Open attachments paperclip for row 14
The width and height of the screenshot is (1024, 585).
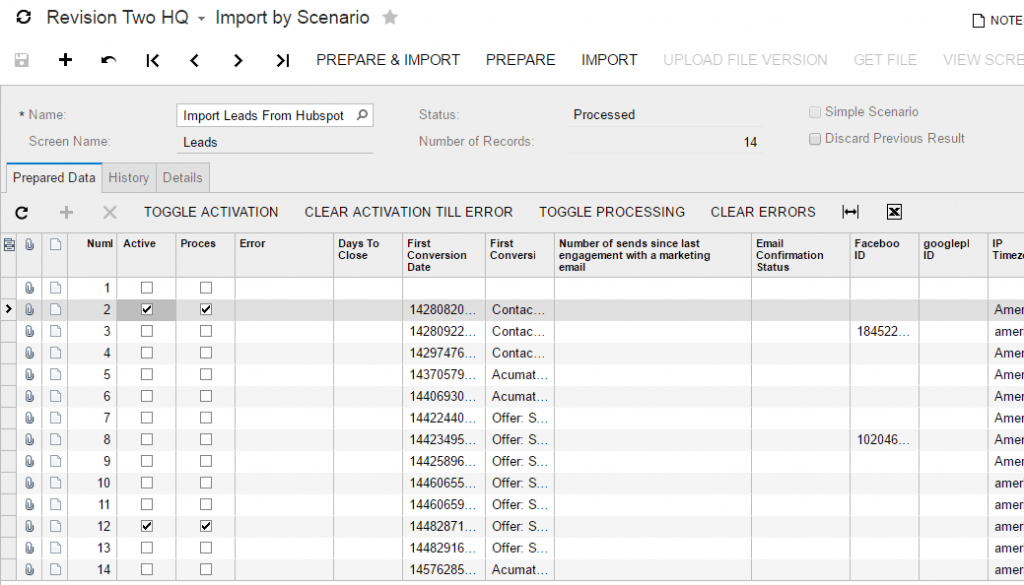(29, 569)
